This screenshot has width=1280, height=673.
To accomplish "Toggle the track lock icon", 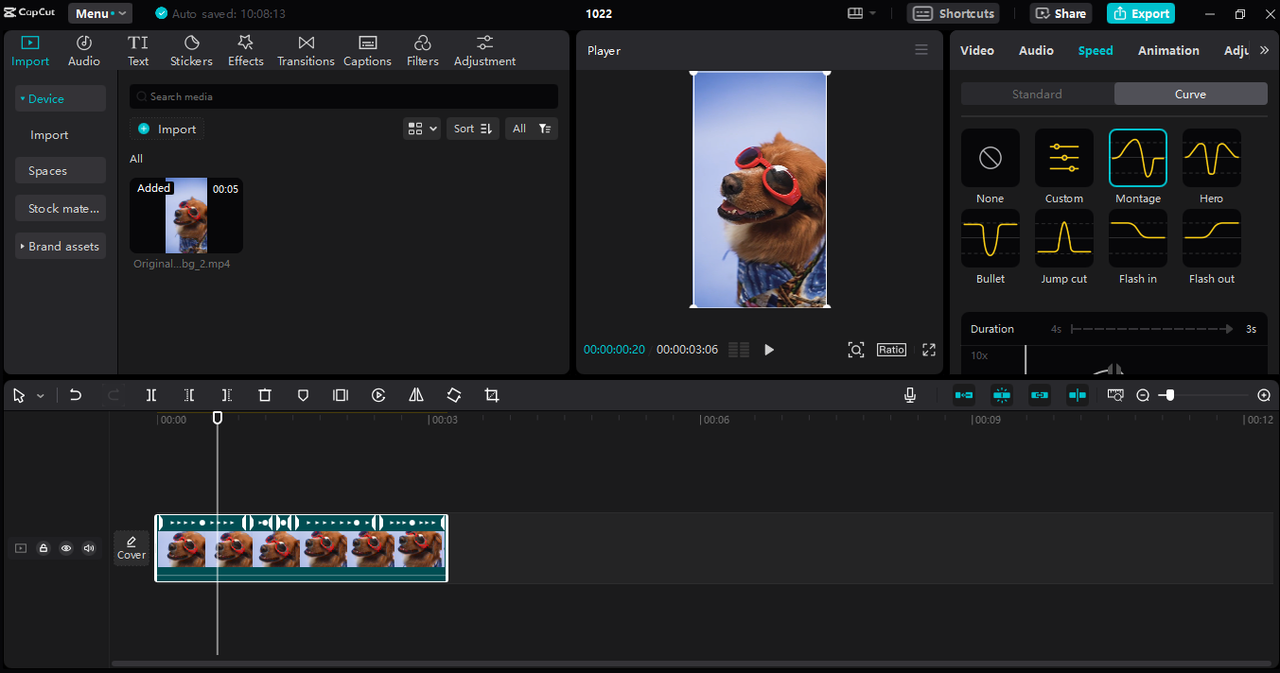I will click(x=43, y=548).
